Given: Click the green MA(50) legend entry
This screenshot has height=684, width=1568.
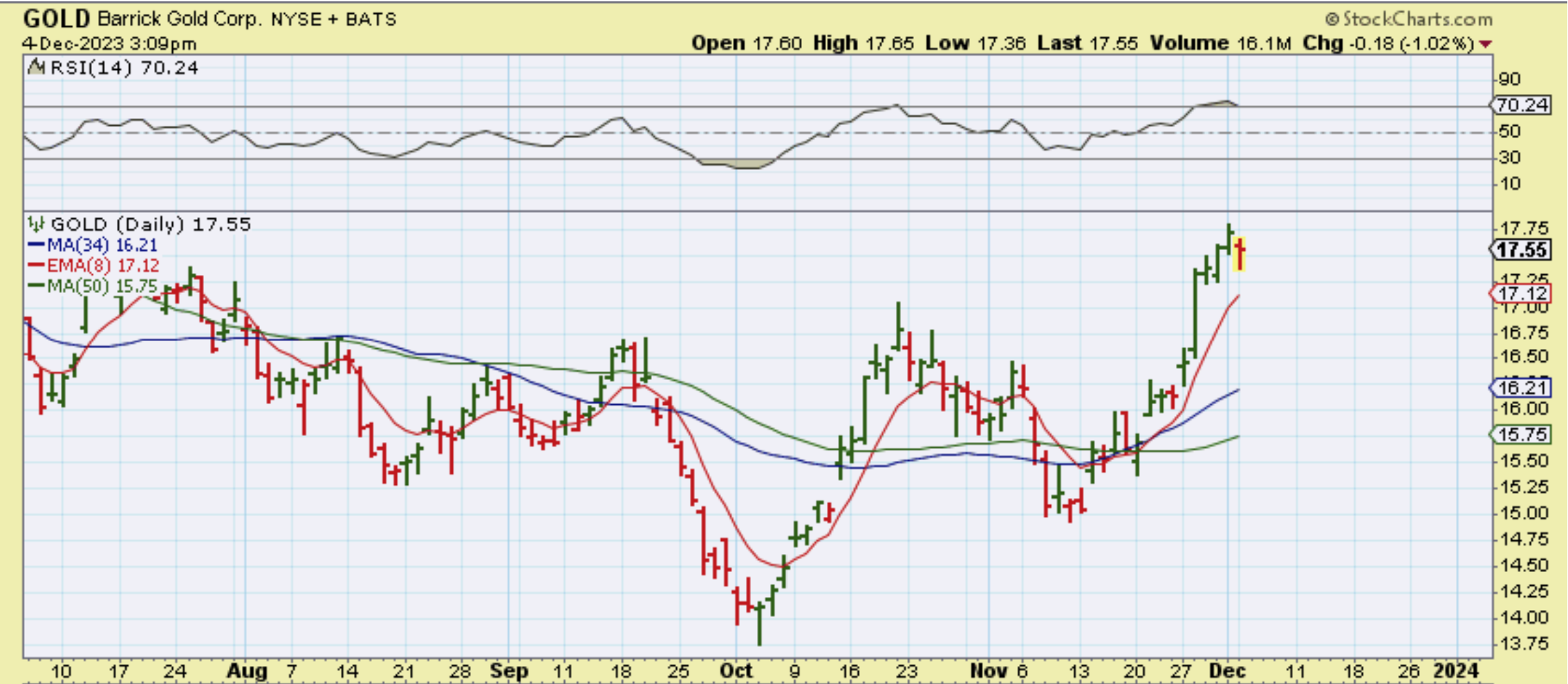Looking at the screenshot, I should click(93, 286).
